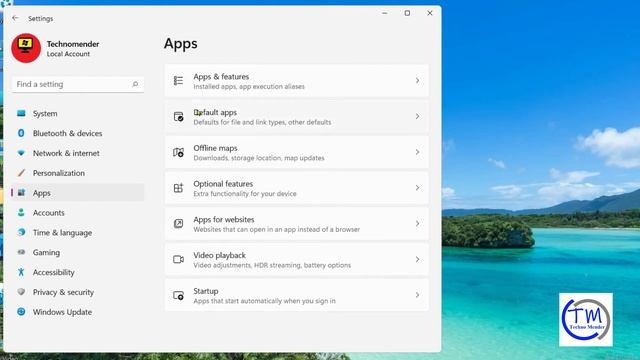Click Time & language label
This screenshot has height=360, width=640.
tap(62, 233)
